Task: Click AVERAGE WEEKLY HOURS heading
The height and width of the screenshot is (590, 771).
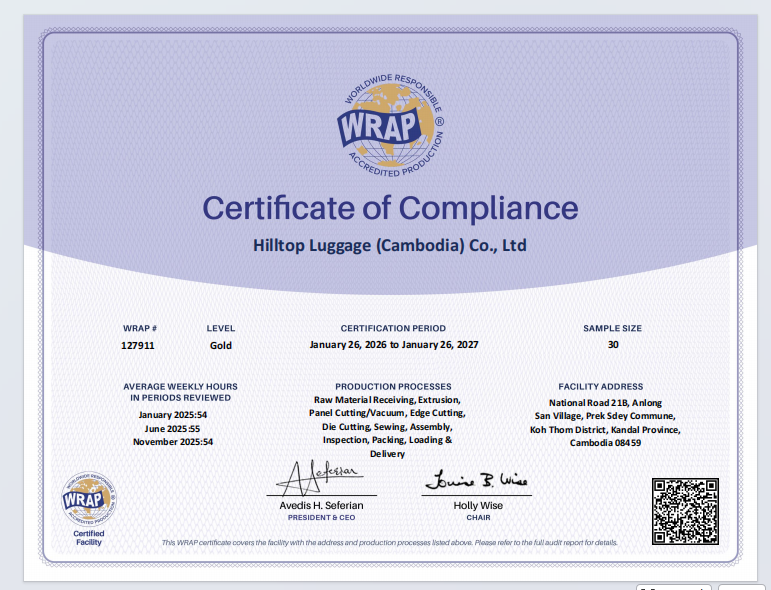Action: 180,392
